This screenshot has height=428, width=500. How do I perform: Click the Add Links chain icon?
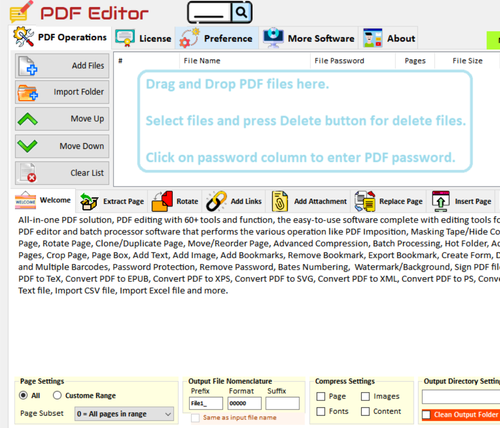(216, 201)
